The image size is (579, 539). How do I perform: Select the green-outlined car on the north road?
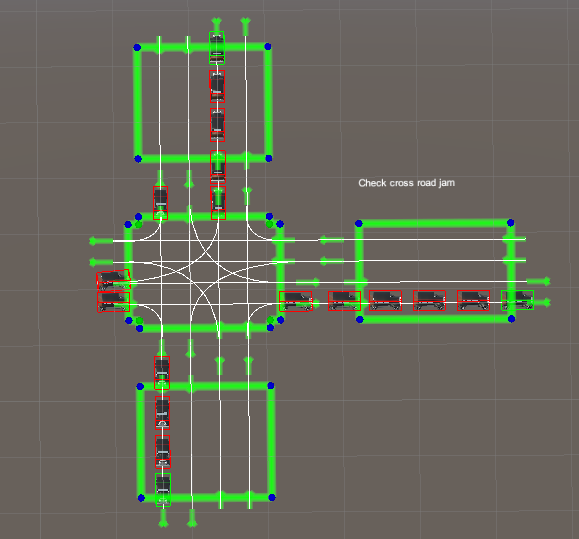(217, 48)
